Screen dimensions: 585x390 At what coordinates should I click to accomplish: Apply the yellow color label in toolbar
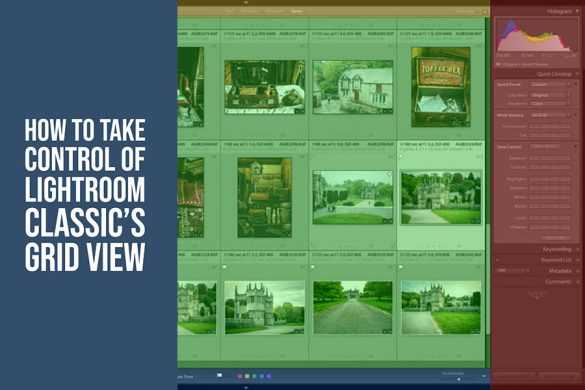click(247, 376)
